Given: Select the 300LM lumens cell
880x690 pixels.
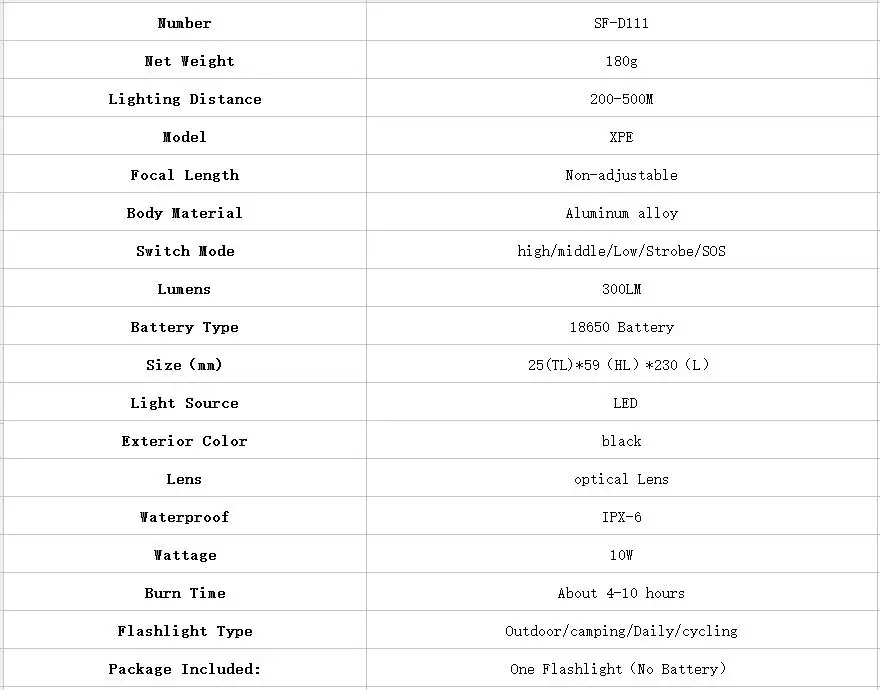Looking at the screenshot, I should point(622,288).
